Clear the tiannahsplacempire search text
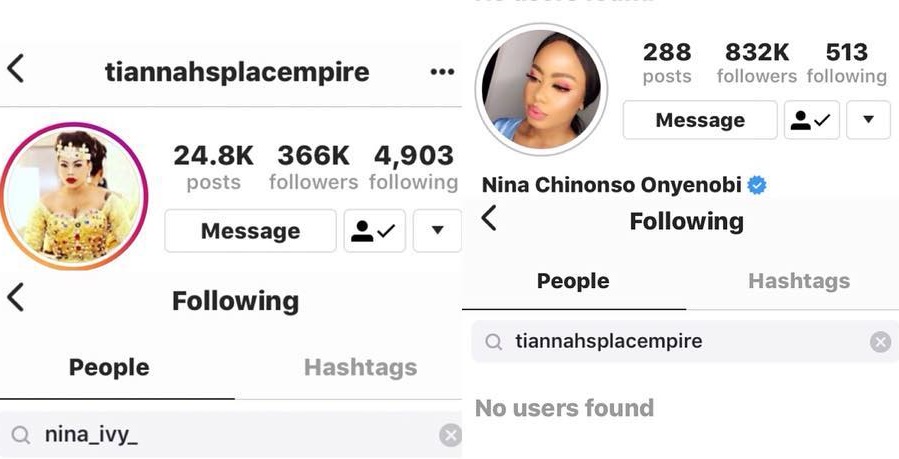The image size is (899, 459). (x=880, y=342)
